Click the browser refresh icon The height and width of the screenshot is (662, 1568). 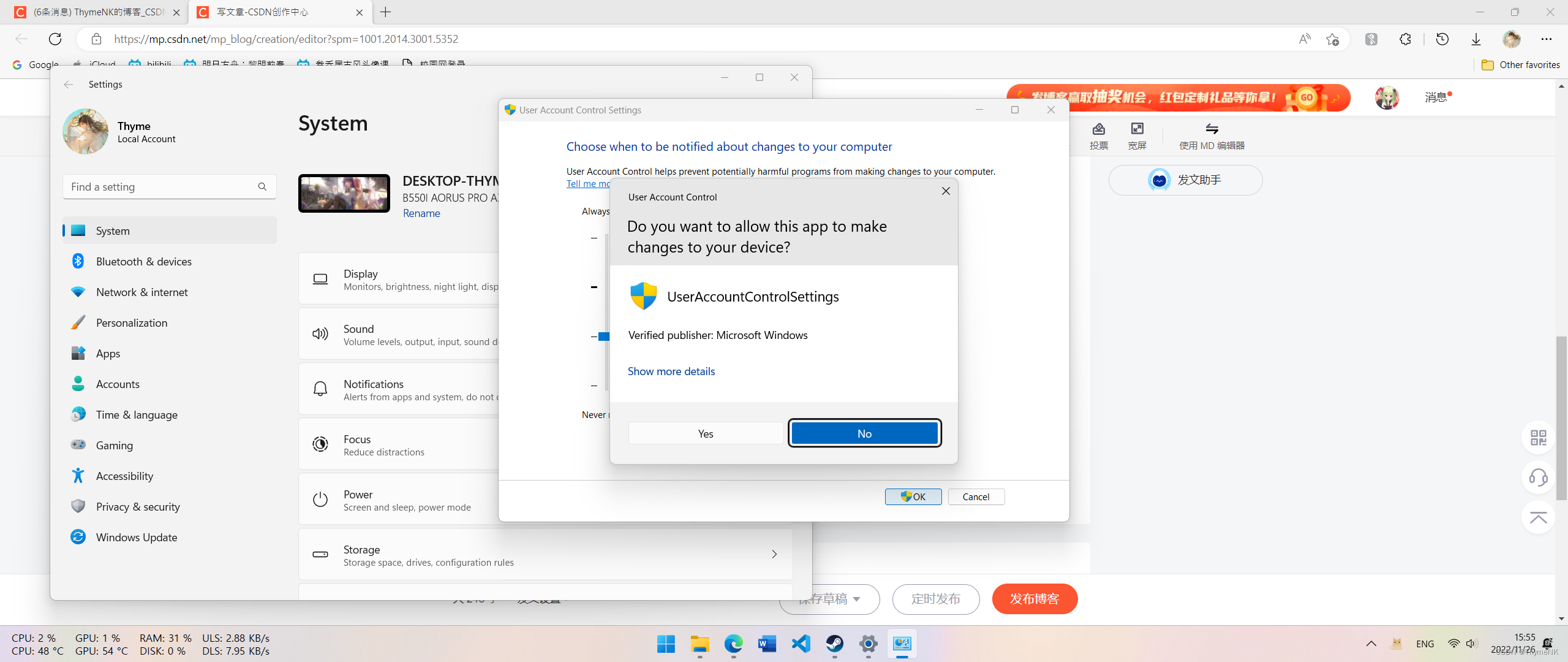55,39
